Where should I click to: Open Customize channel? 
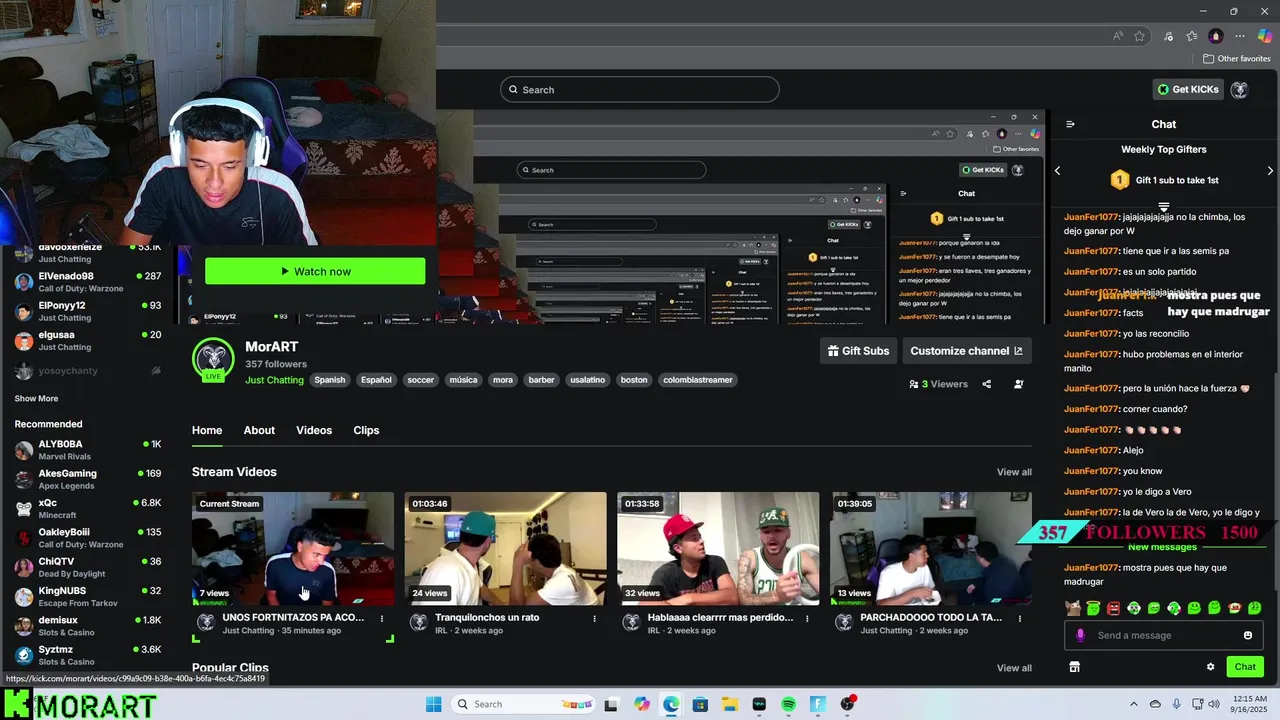click(x=966, y=351)
